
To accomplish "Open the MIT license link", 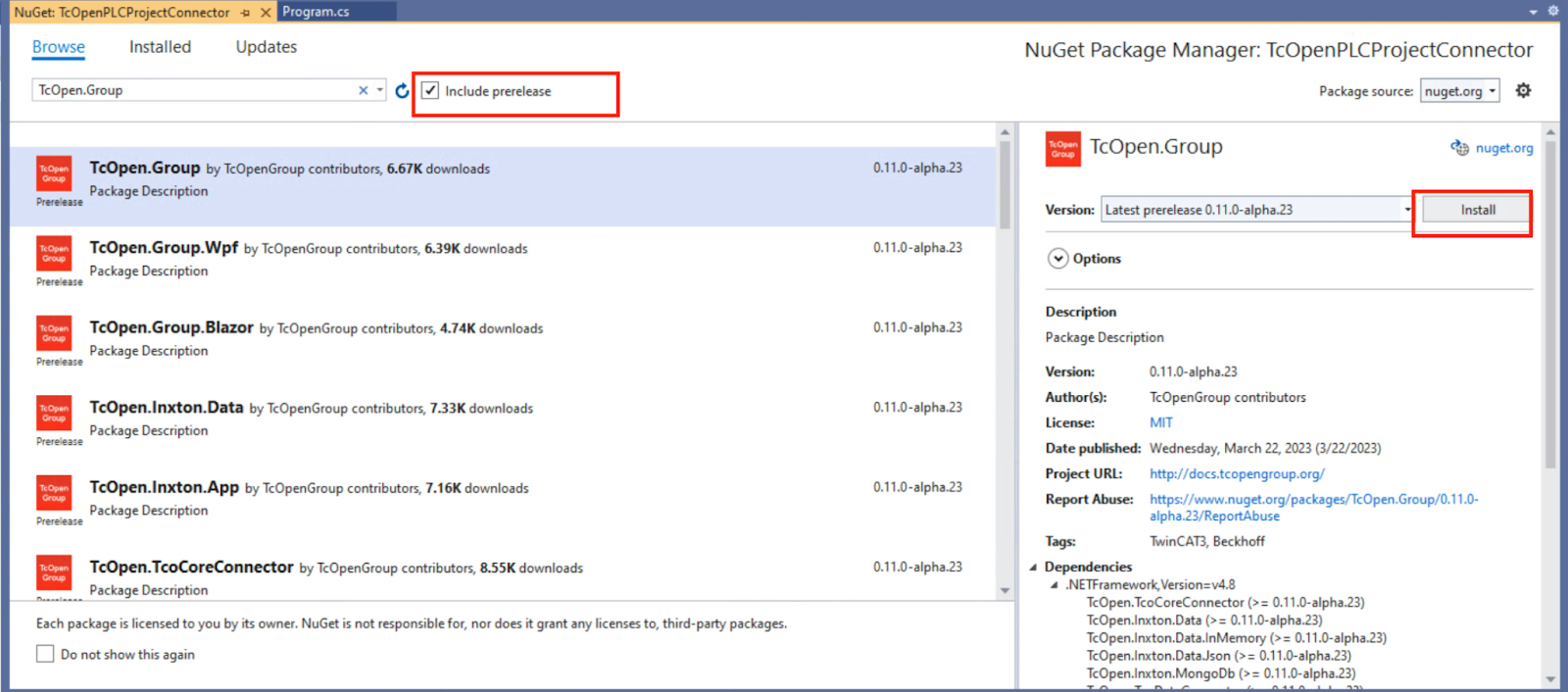I will [x=1161, y=422].
